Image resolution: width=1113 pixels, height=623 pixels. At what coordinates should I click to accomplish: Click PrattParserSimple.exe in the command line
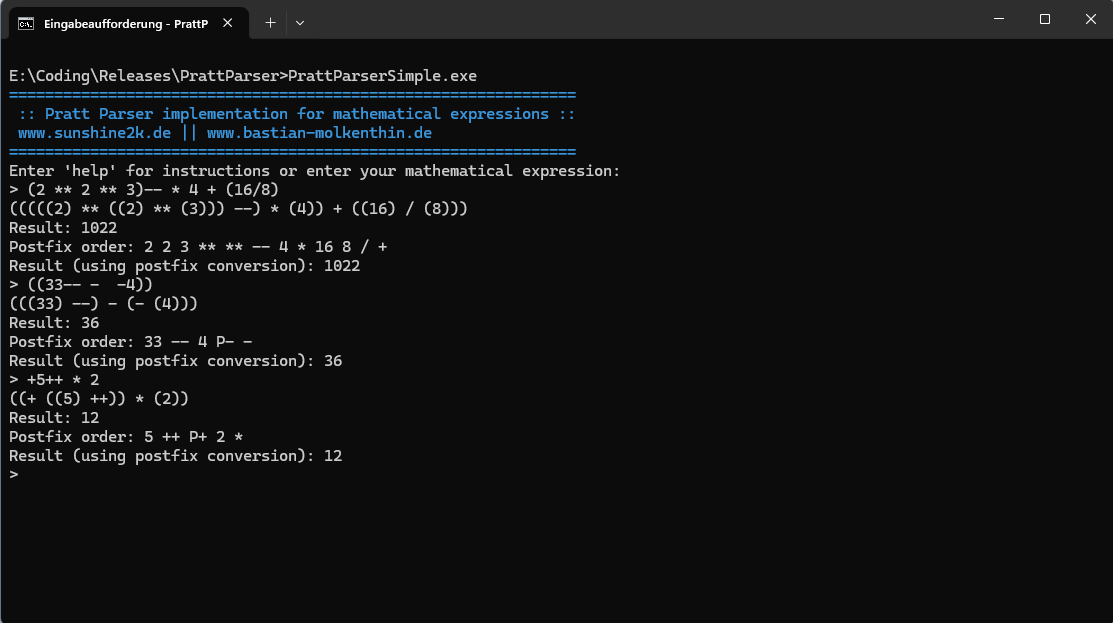click(382, 76)
